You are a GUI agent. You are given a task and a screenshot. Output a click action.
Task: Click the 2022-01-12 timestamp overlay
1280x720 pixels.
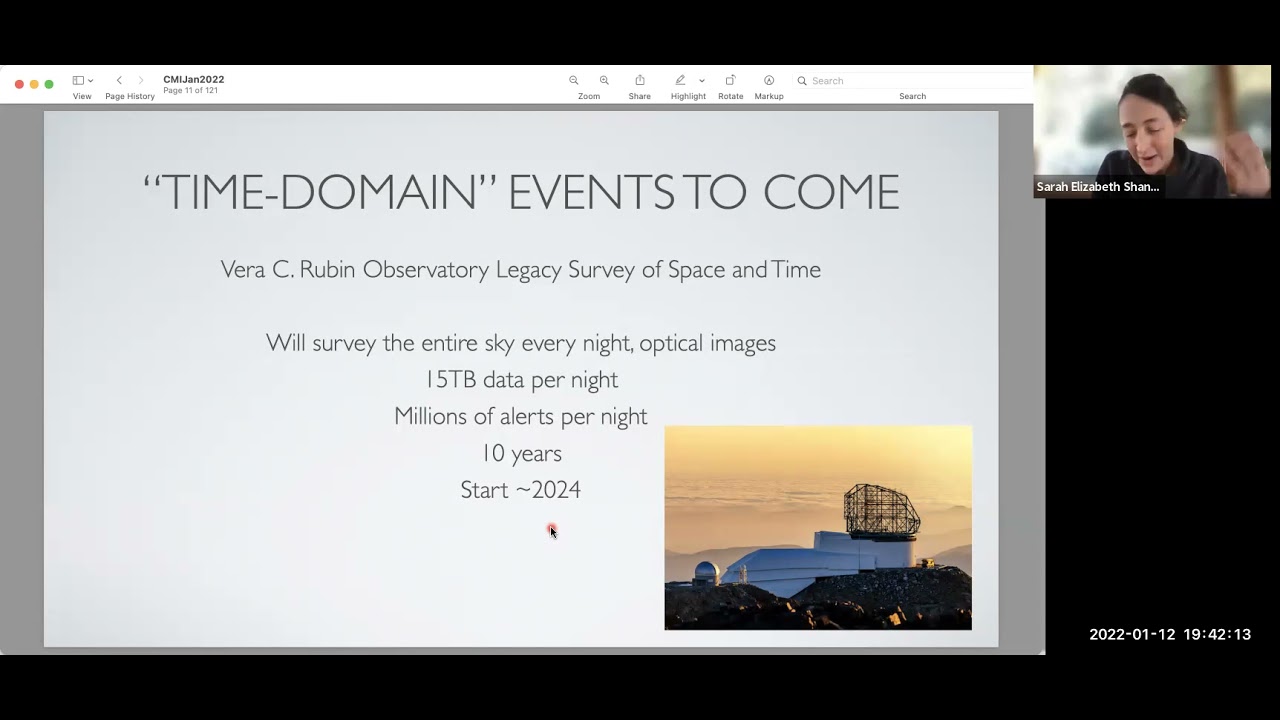pos(1170,635)
